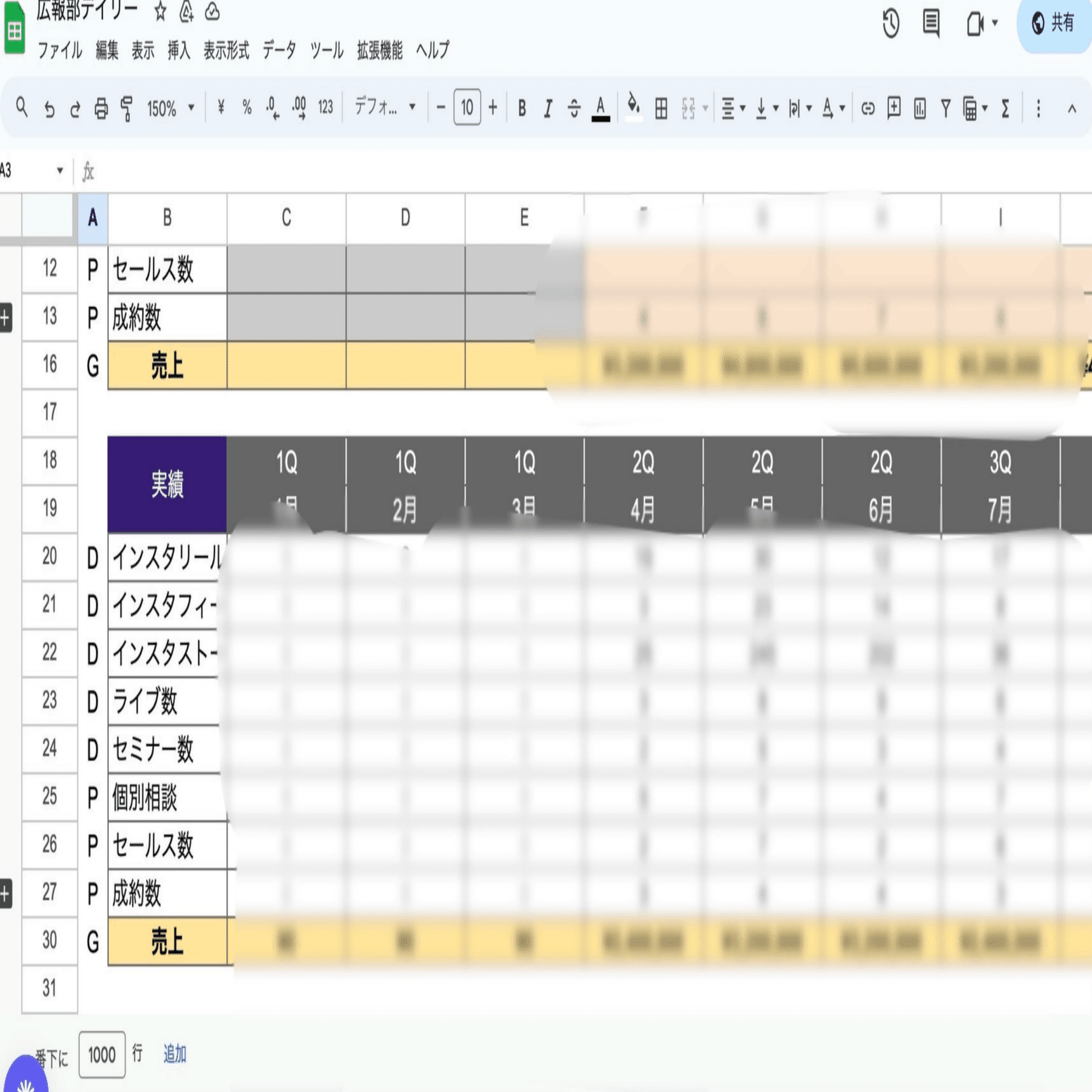Viewport: 1092px width, 1092px height.
Task: Open text wrapping dropdown
Action: (800, 108)
